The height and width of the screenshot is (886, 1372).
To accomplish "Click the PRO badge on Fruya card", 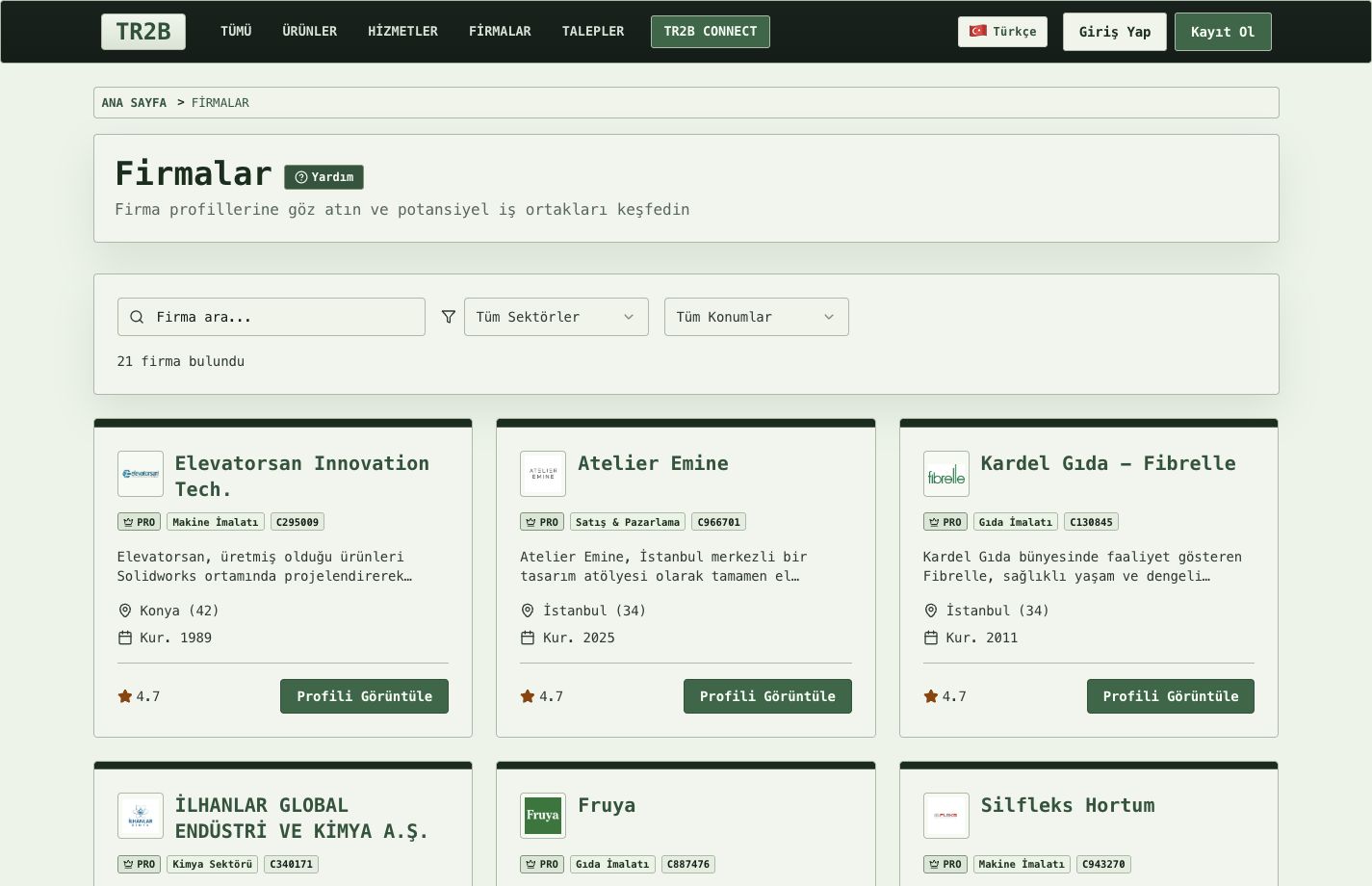I will 542,864.
